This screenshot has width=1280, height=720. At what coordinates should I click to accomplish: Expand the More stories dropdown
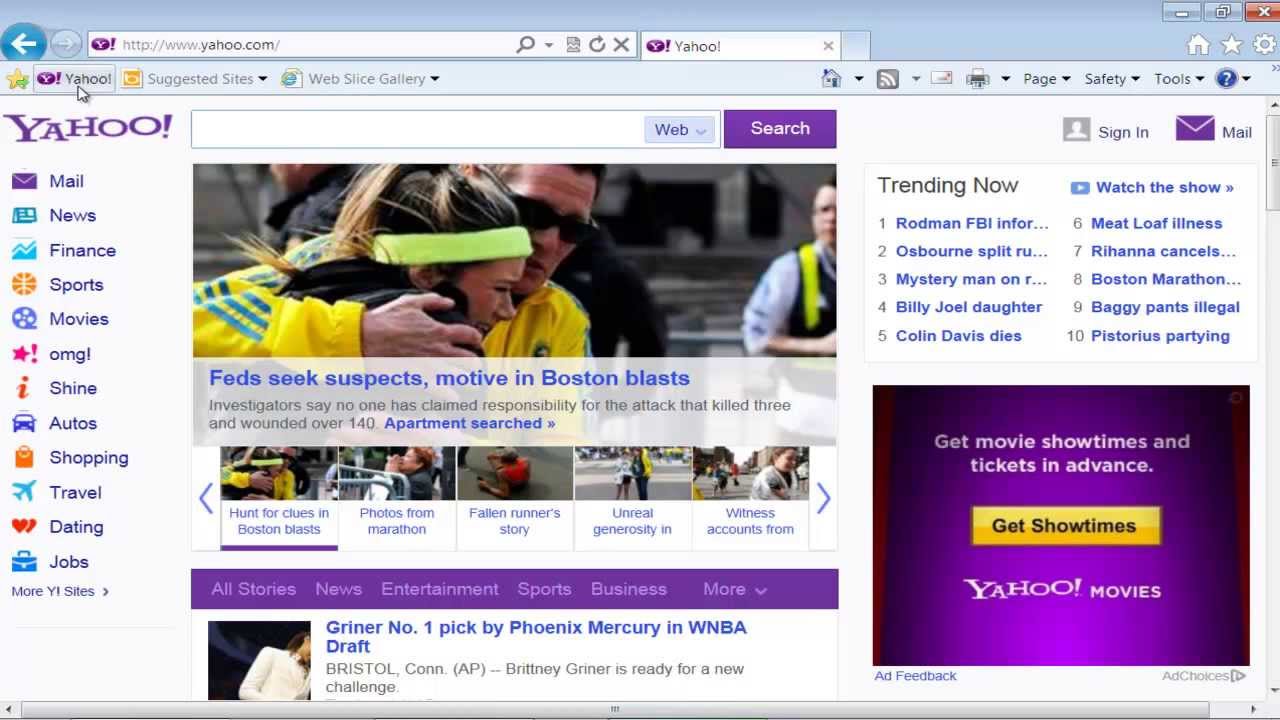point(734,589)
